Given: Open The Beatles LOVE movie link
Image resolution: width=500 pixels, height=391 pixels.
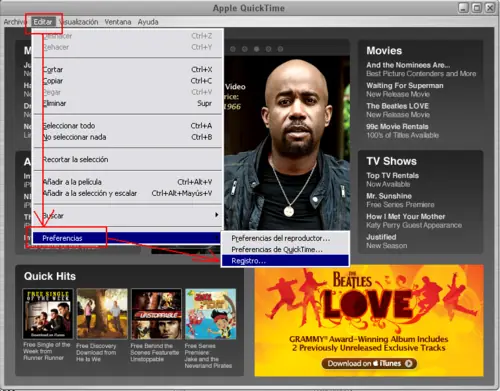Looking at the screenshot, I should [x=397, y=106].
